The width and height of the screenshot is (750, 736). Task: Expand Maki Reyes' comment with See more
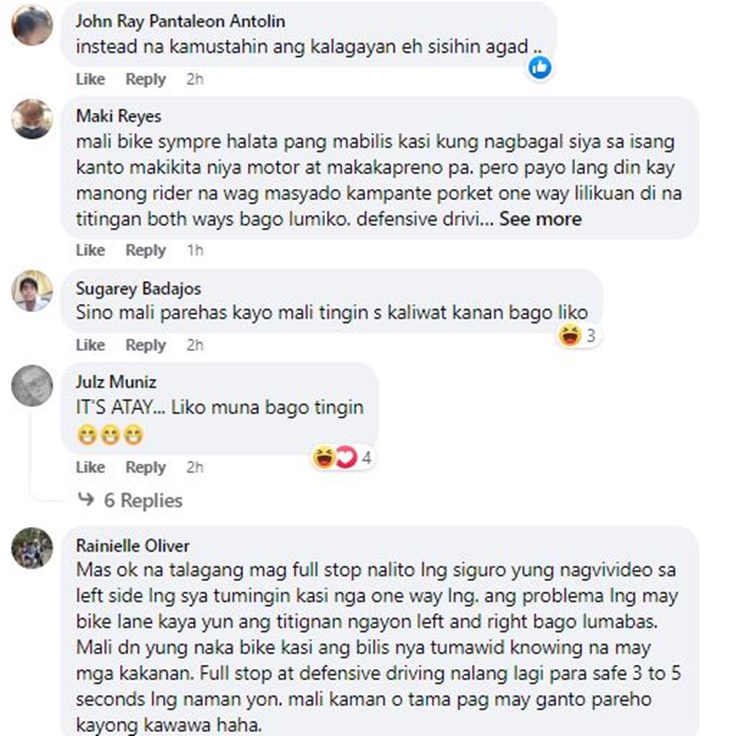[x=540, y=219]
